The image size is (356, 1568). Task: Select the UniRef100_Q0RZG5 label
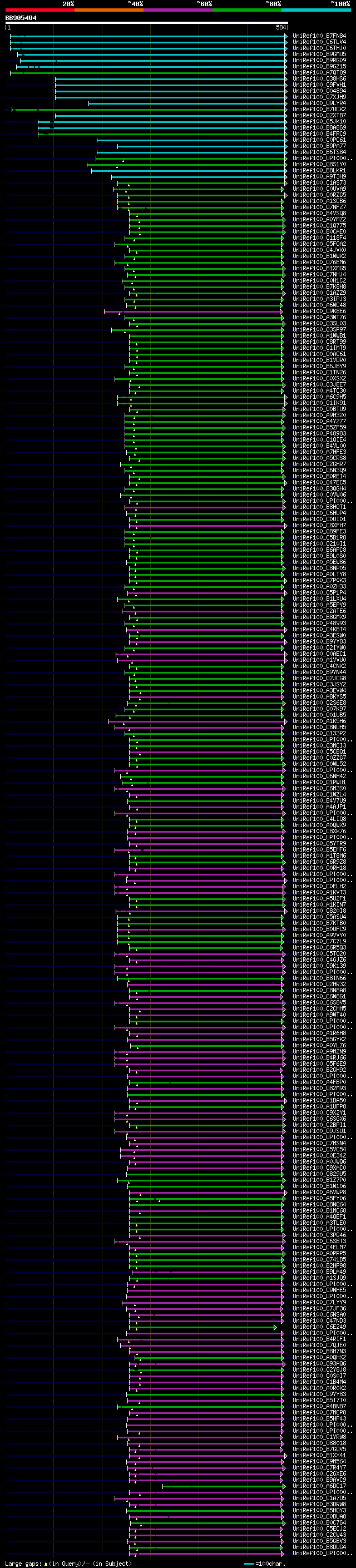tap(319, 195)
